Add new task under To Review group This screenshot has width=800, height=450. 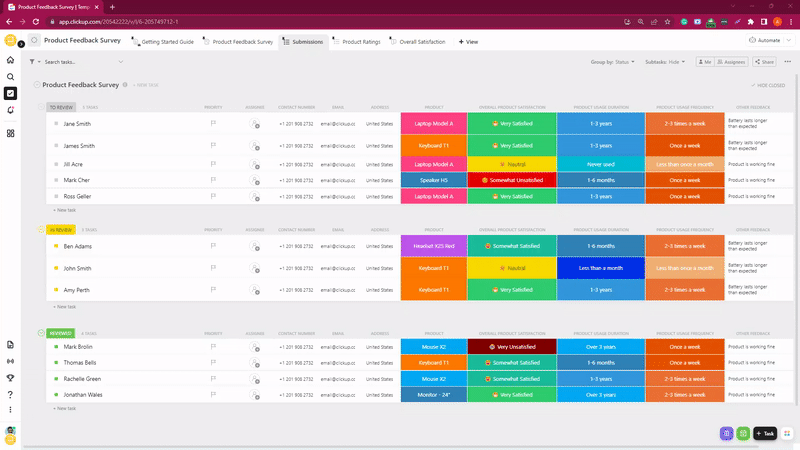tap(65, 210)
